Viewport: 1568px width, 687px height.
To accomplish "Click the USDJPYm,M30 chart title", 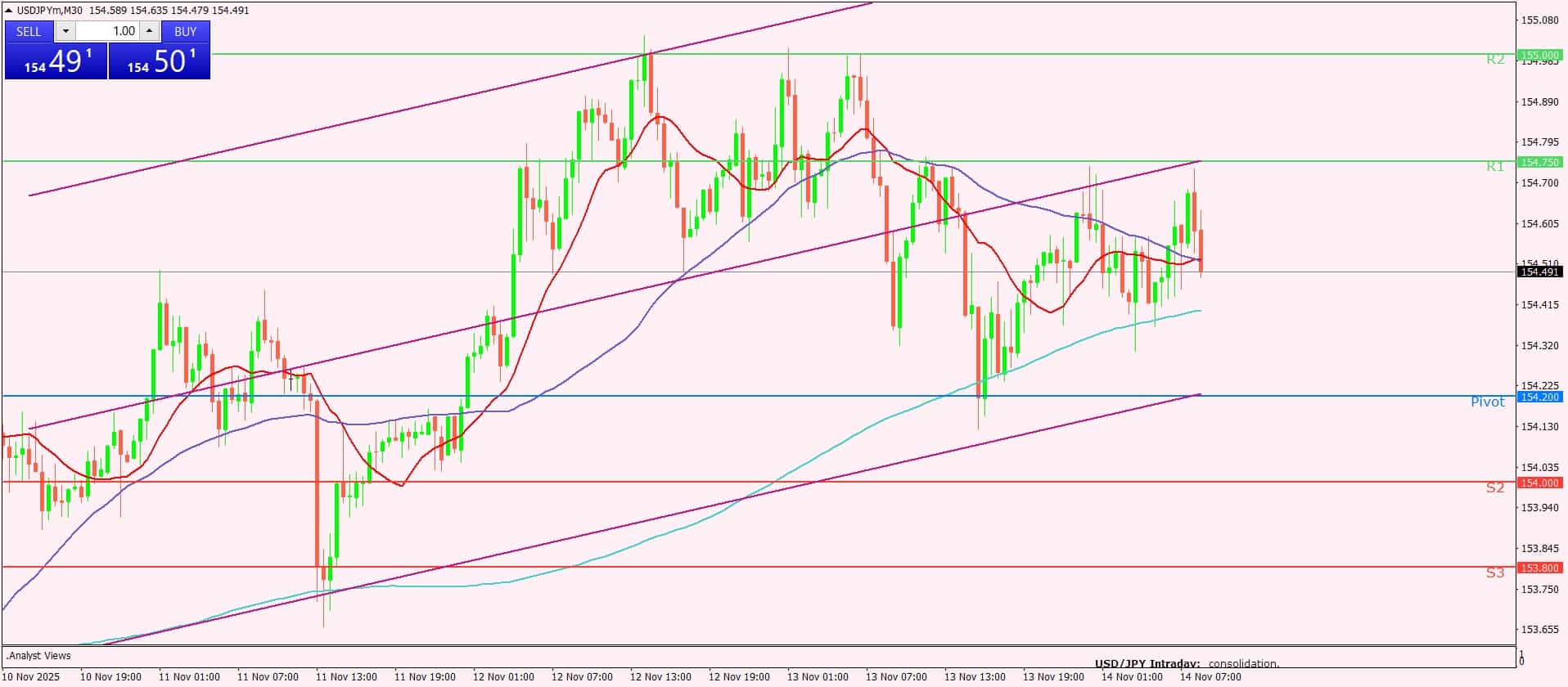I will [49, 11].
